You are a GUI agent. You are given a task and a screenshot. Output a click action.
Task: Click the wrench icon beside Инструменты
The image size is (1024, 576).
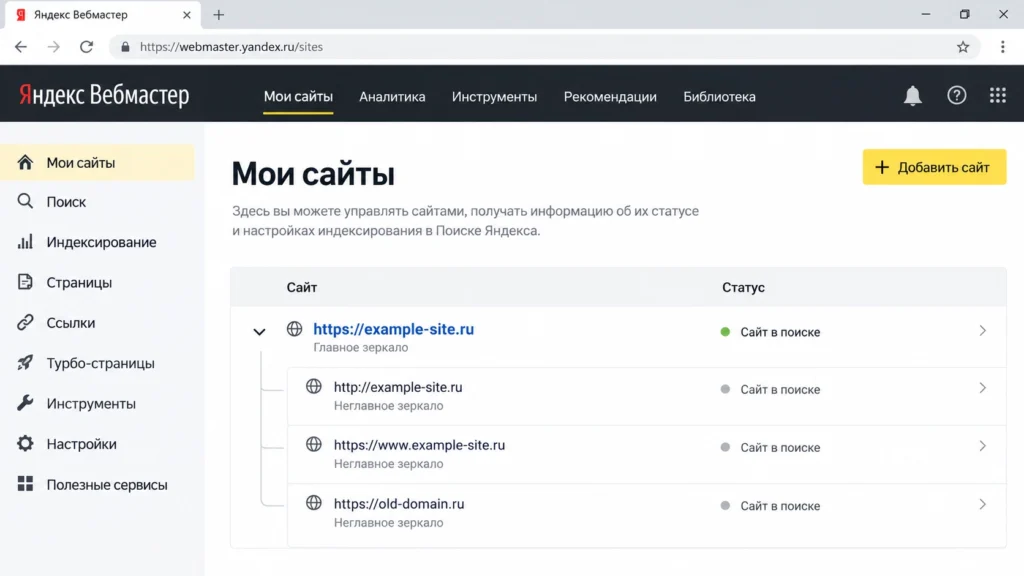(x=25, y=403)
